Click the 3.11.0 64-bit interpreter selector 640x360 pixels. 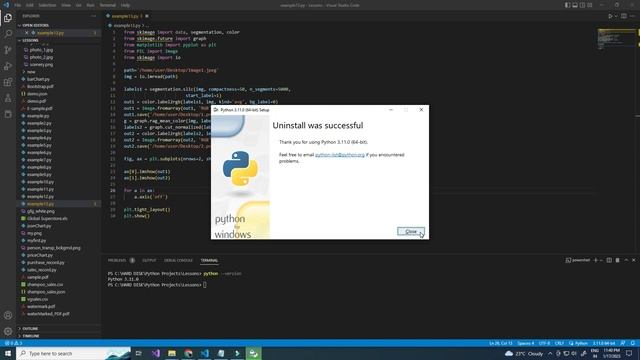point(604,343)
